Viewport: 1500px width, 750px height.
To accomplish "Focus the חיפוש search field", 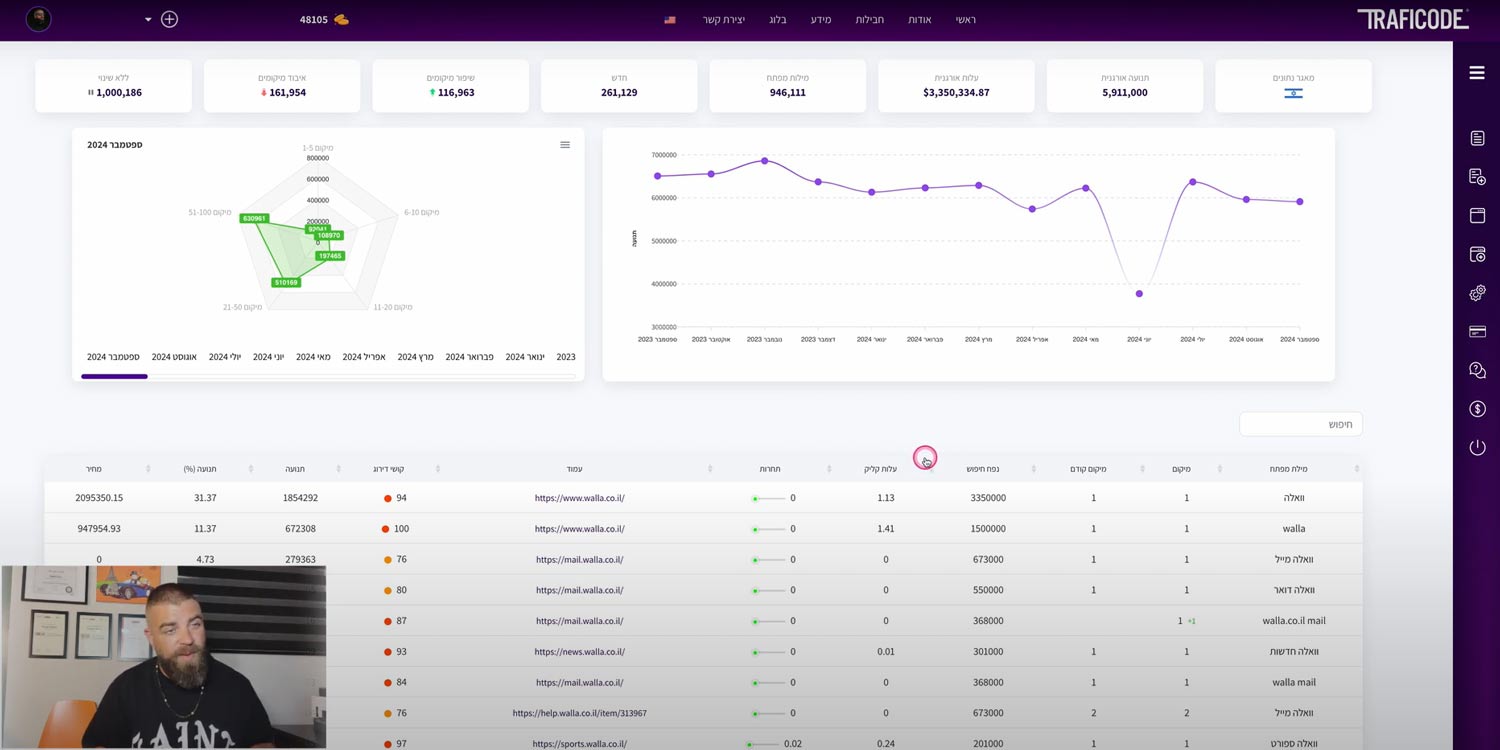I will 1301,424.
